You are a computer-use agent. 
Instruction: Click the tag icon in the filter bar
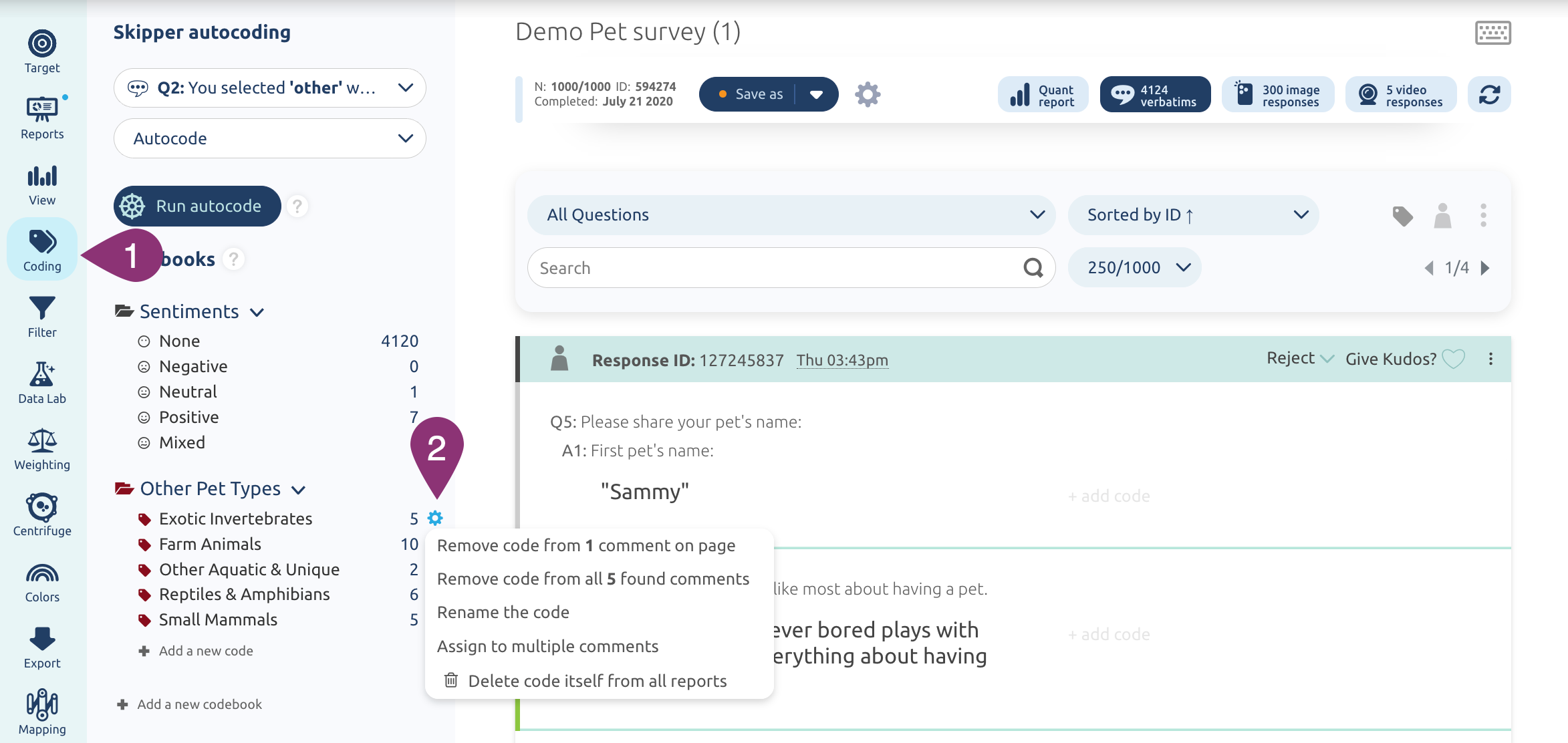[1402, 215]
